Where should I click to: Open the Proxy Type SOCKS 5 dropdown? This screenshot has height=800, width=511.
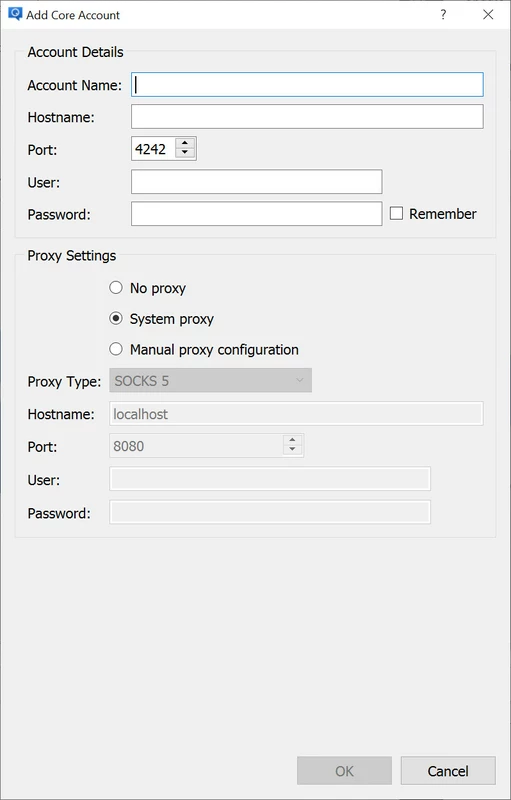click(x=210, y=381)
